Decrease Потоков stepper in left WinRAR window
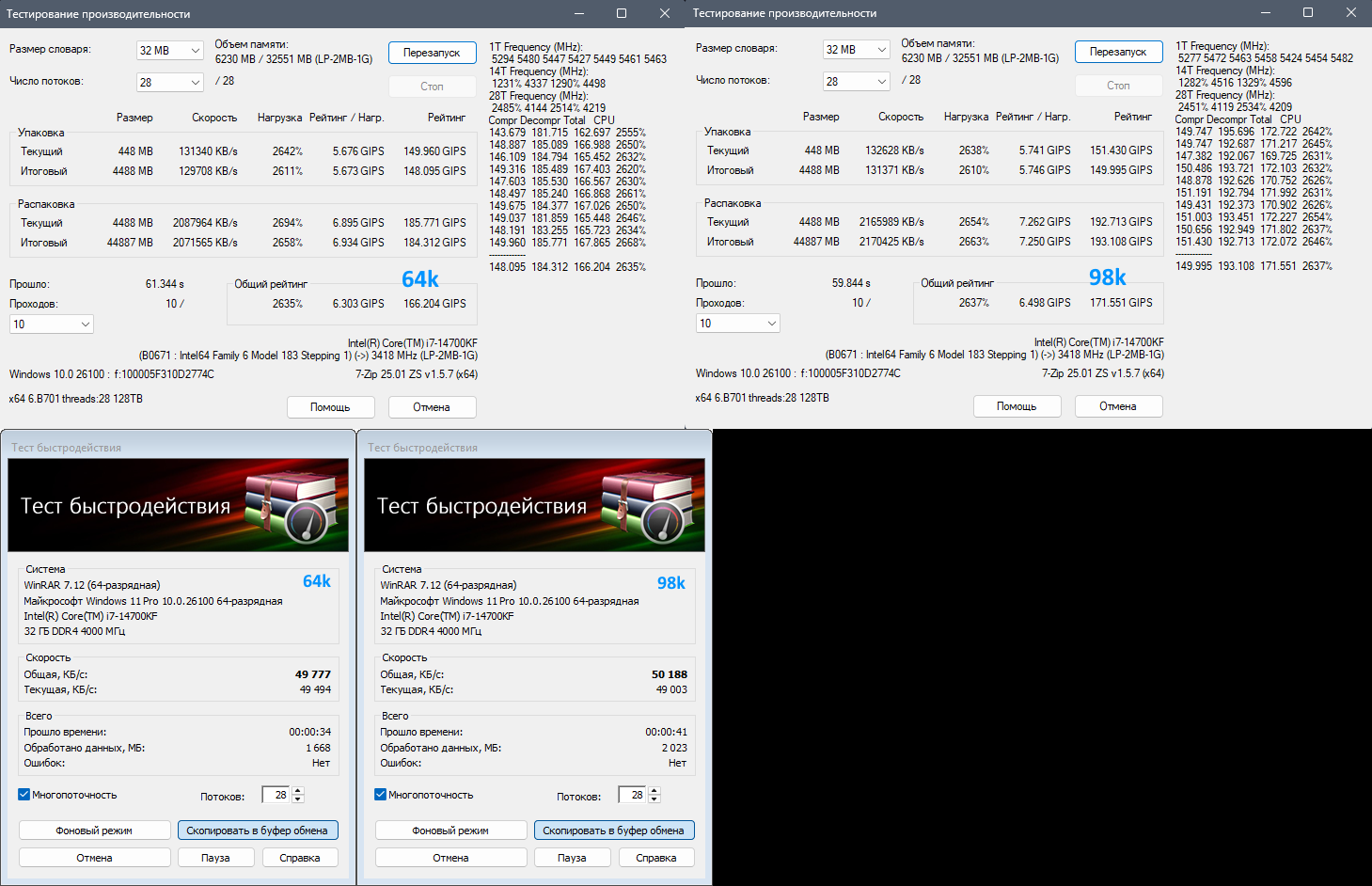The image size is (1372, 886). click(298, 799)
